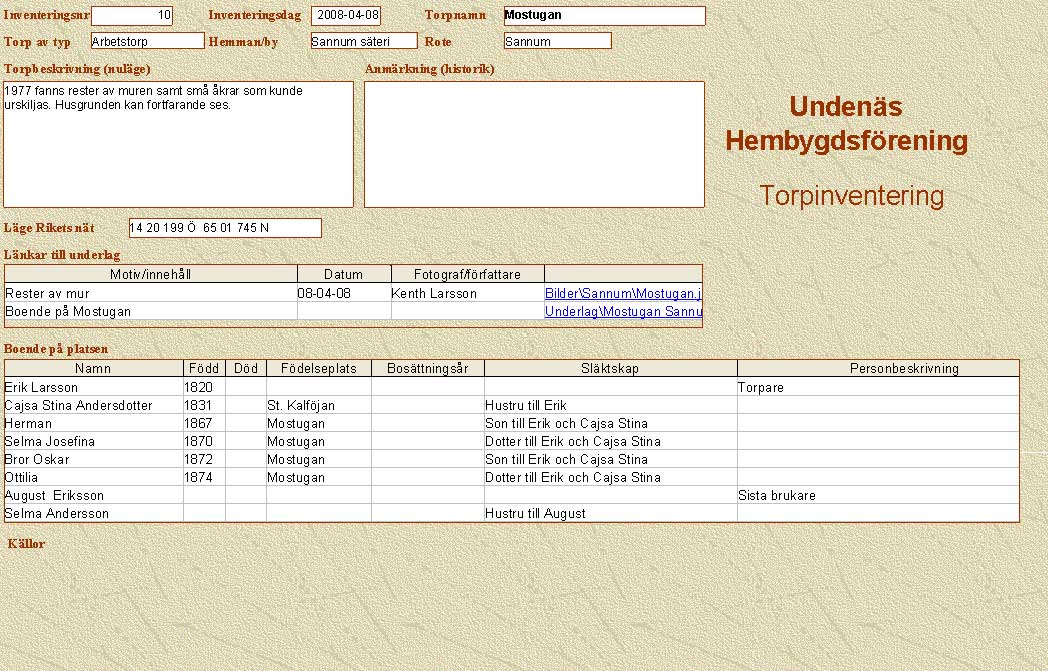Click the Släktskap column header
The image size is (1048, 671).
[x=609, y=369]
